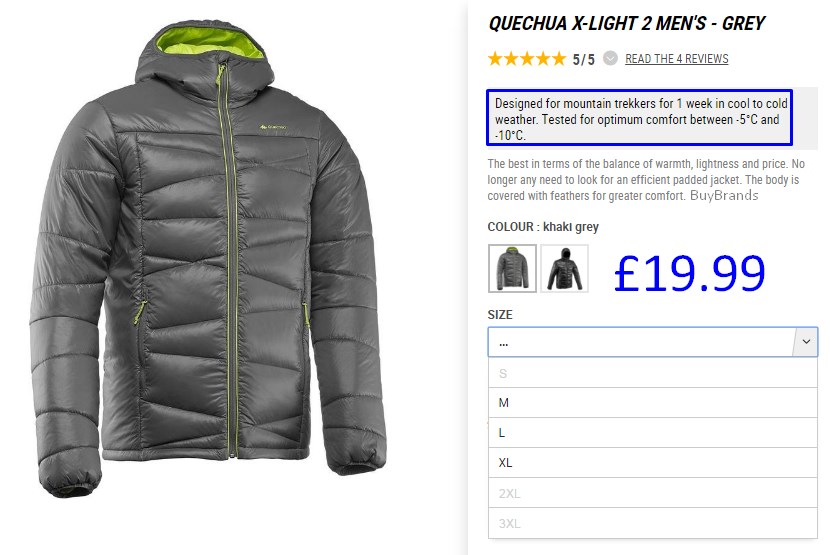Select the greyed-out size S option

point(653,373)
